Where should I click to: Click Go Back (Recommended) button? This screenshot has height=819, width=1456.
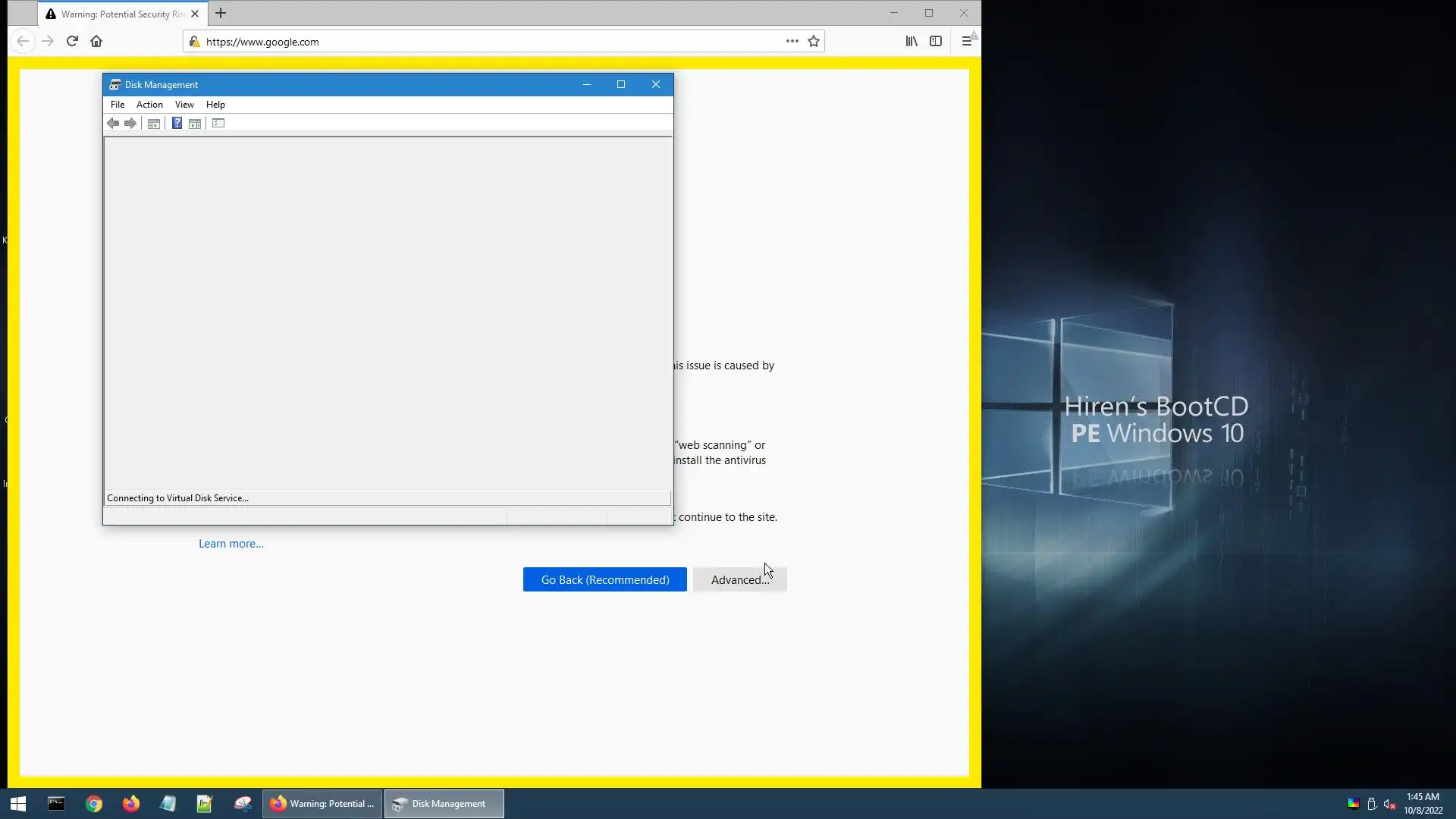click(604, 580)
